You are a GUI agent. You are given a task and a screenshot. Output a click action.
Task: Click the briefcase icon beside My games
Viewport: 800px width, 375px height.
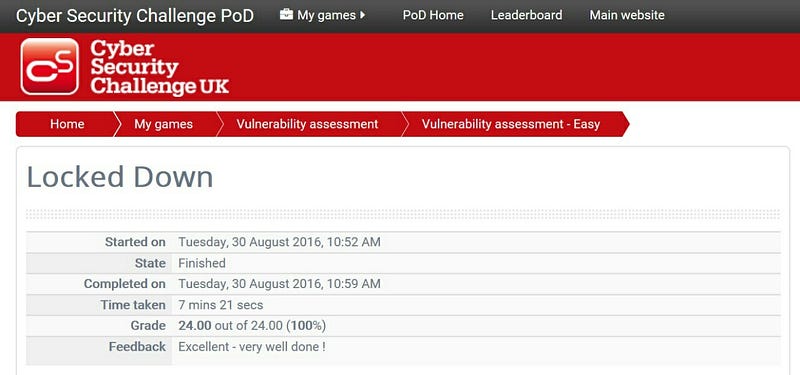pos(287,15)
